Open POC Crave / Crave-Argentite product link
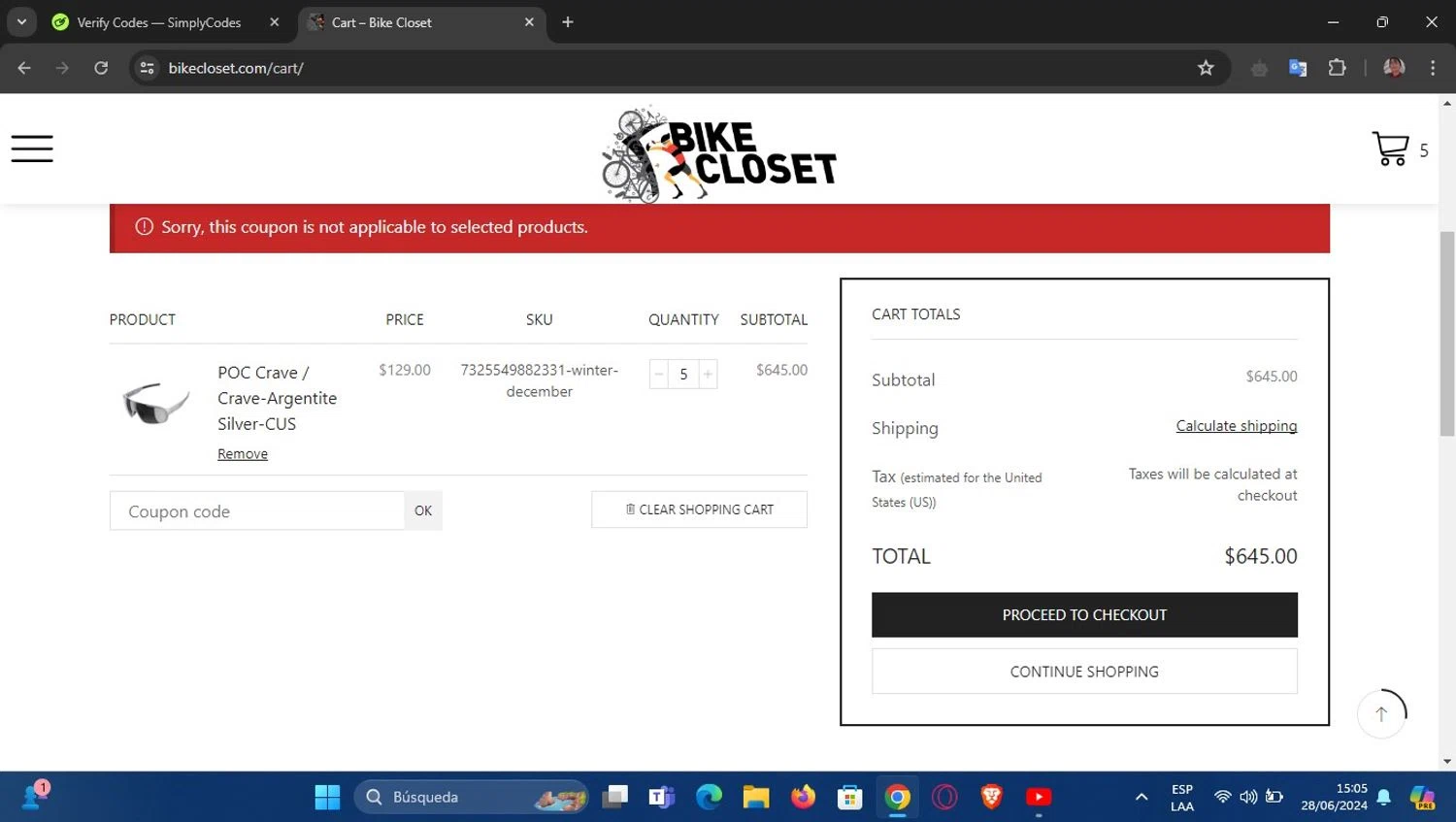Screen dimensions: 1456x822 (x=278, y=398)
